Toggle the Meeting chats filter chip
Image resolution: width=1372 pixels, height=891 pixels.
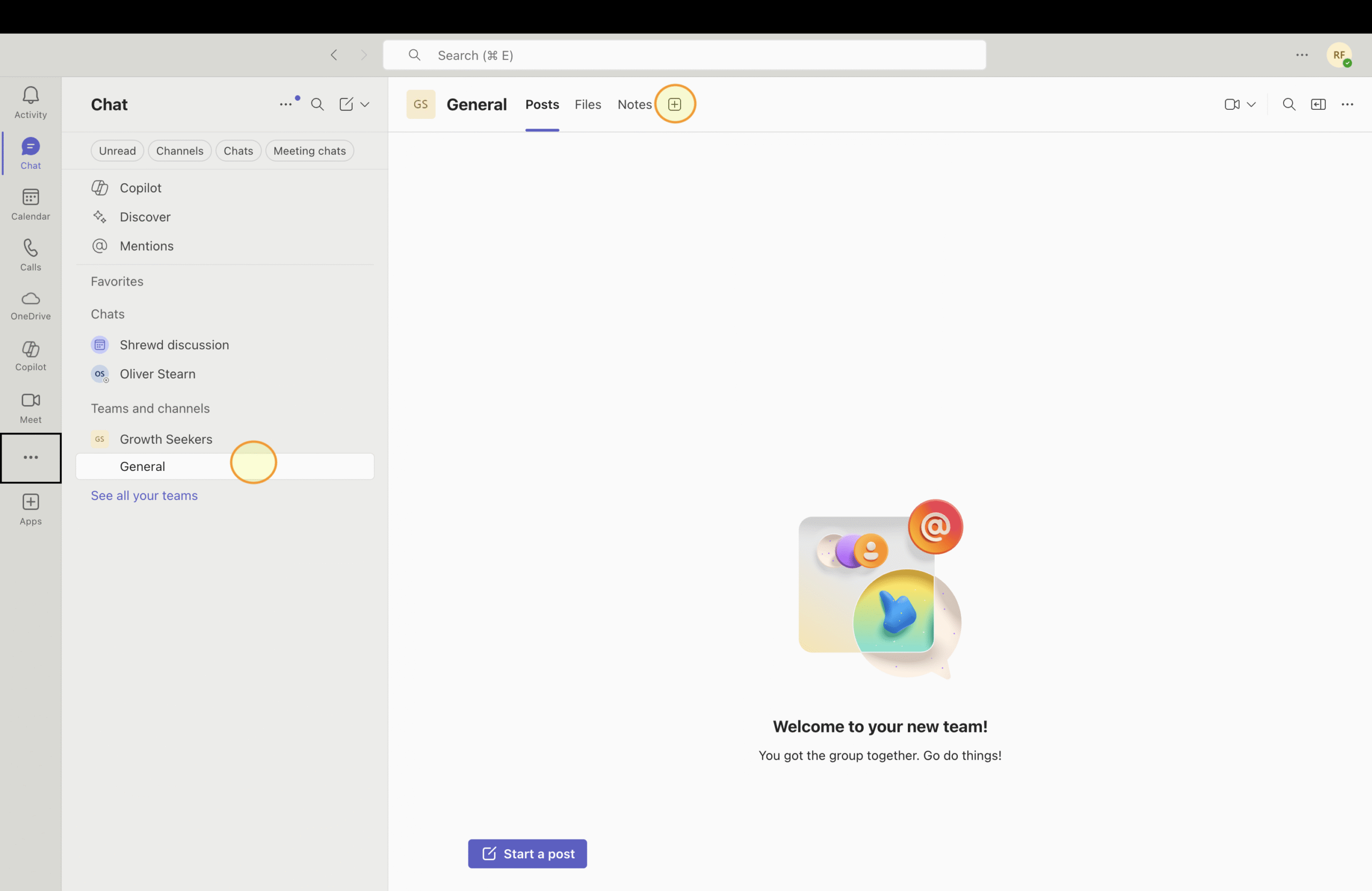point(309,151)
